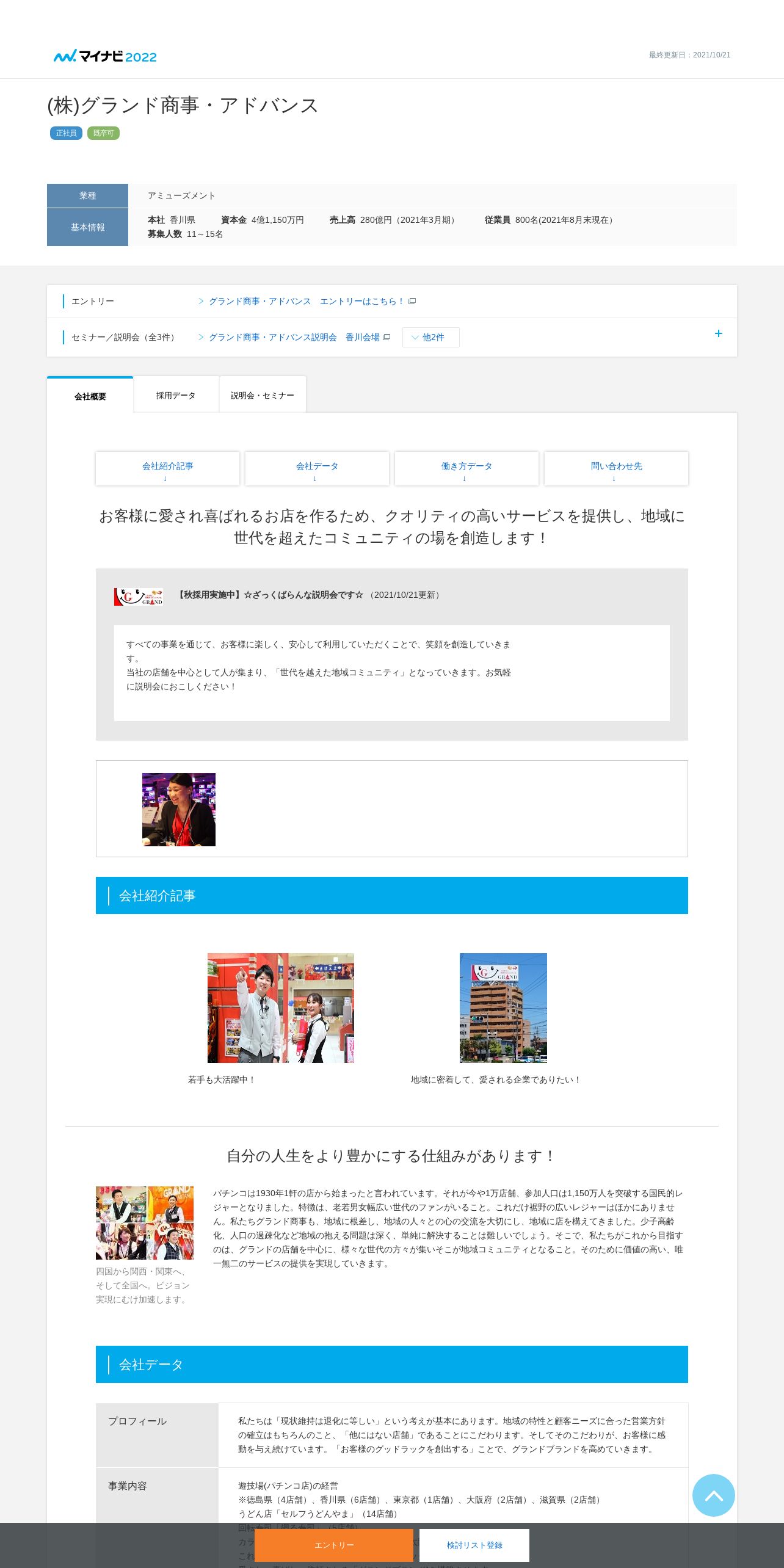Expand seminar list with plus icon
Screen dimensions: 784x1568
click(719, 333)
